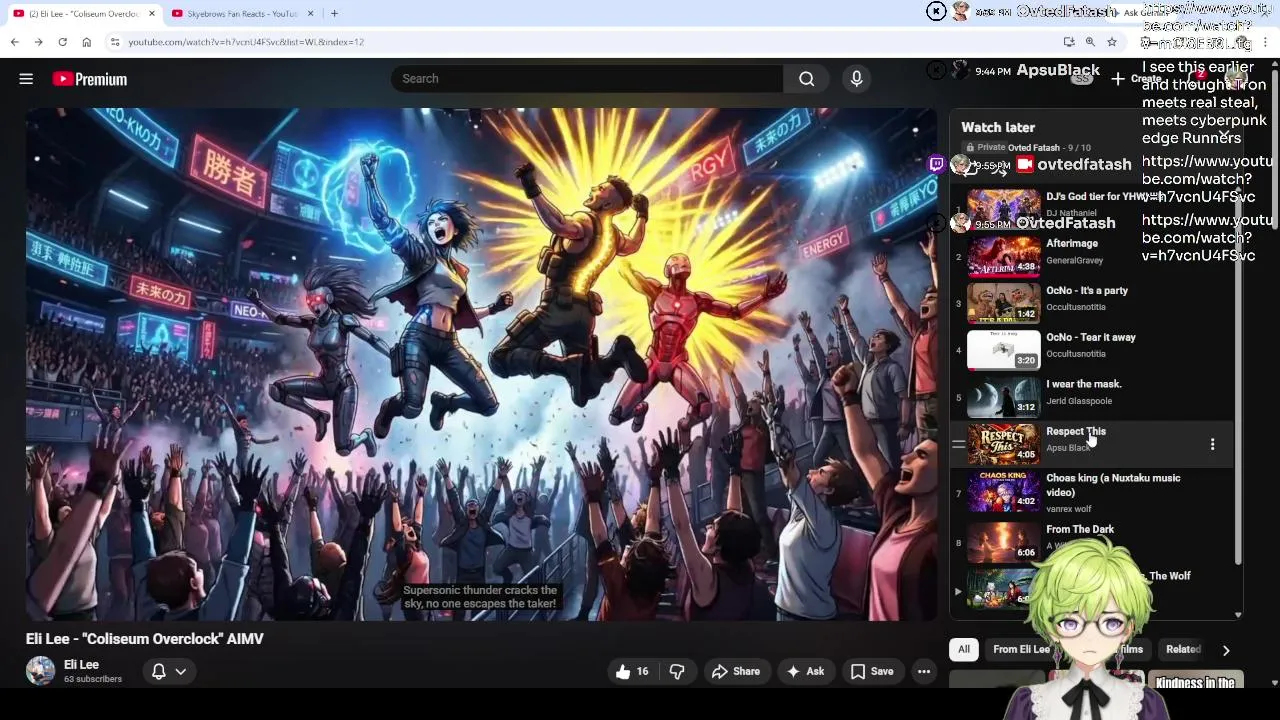This screenshot has height=720, width=1280.
Task: Click browser back arrow
Action: pyautogui.click(x=14, y=42)
